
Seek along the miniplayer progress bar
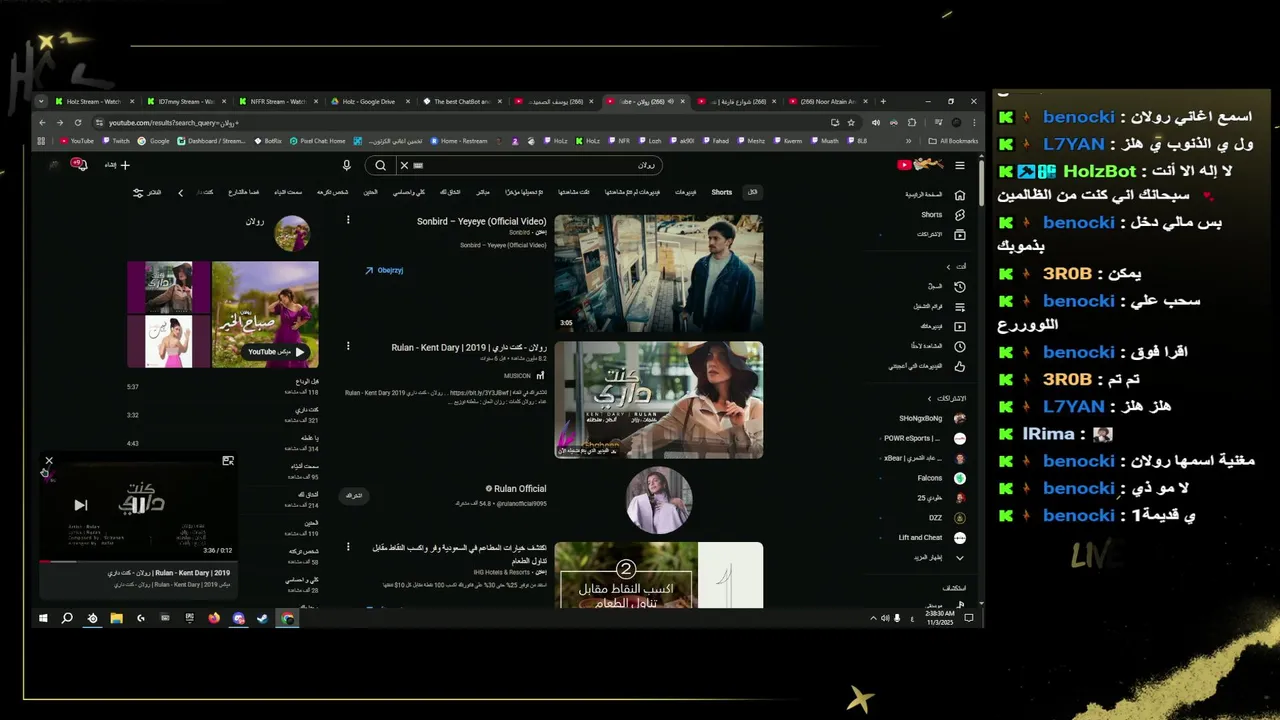[x=139, y=561]
